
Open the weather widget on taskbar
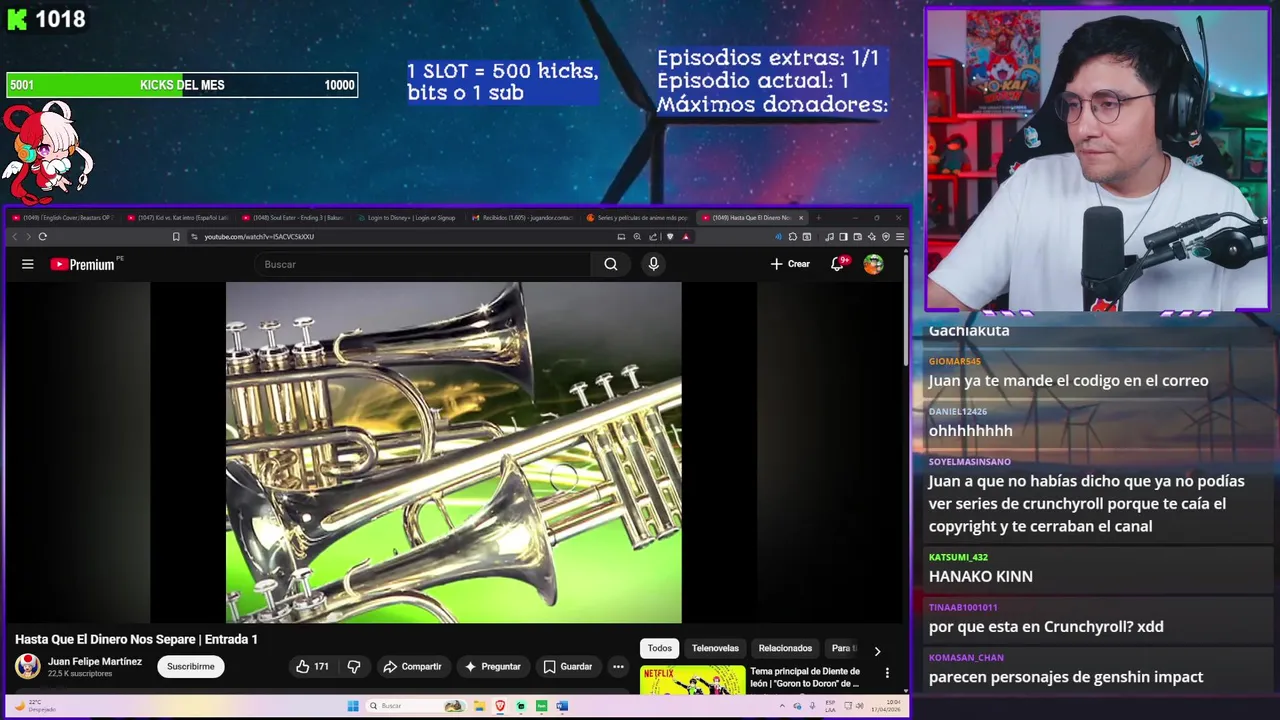pyautogui.click(x=35, y=706)
